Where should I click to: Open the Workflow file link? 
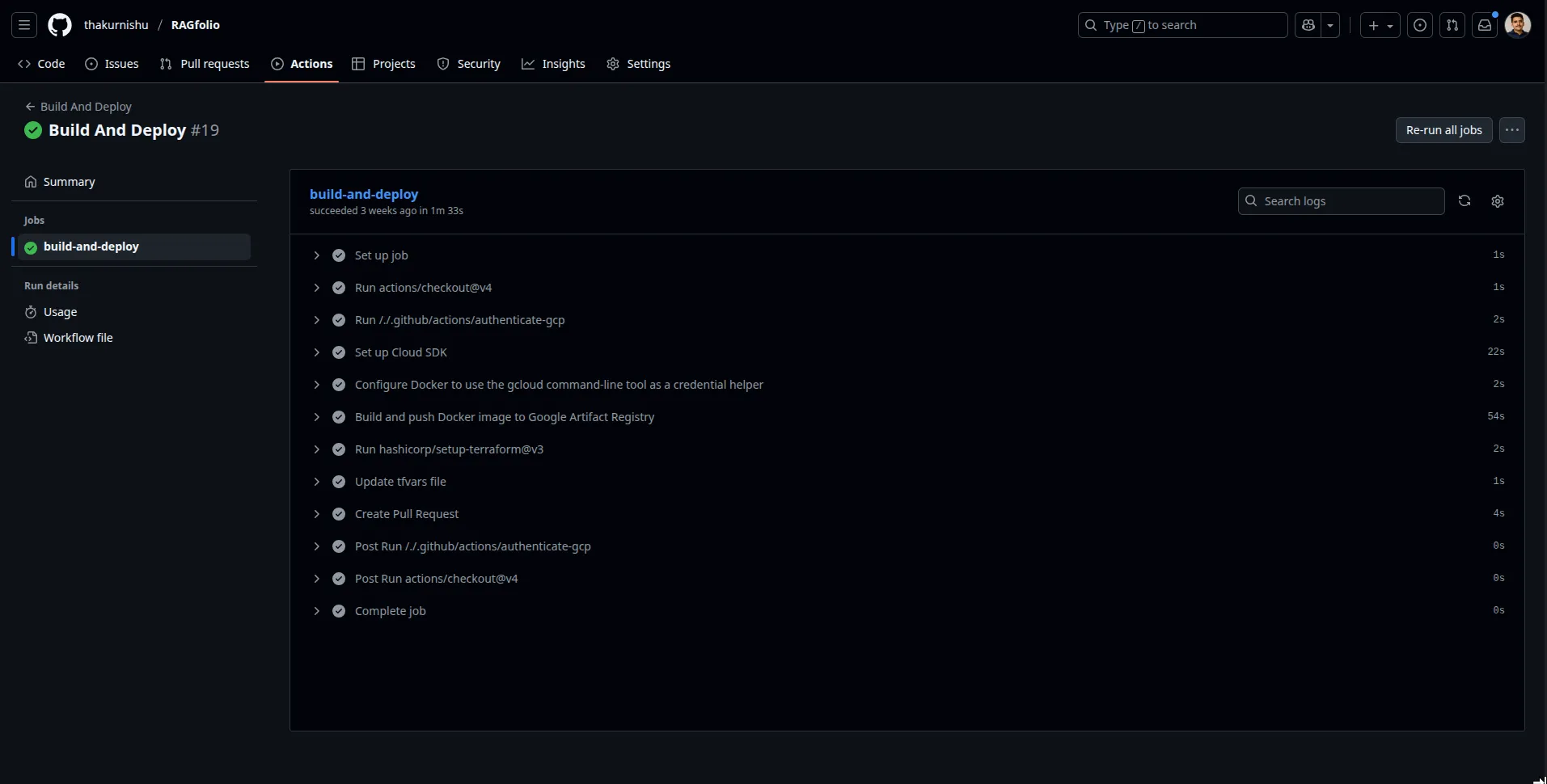(x=78, y=338)
